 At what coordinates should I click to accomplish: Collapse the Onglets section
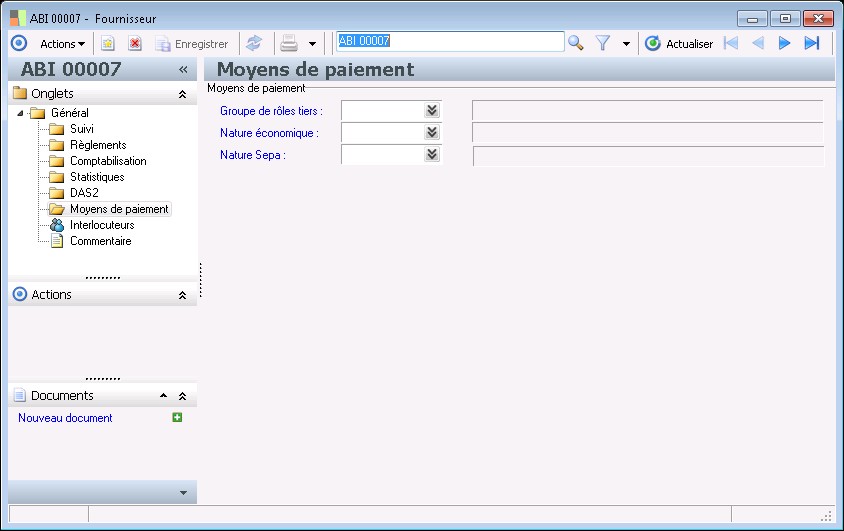coord(182,94)
